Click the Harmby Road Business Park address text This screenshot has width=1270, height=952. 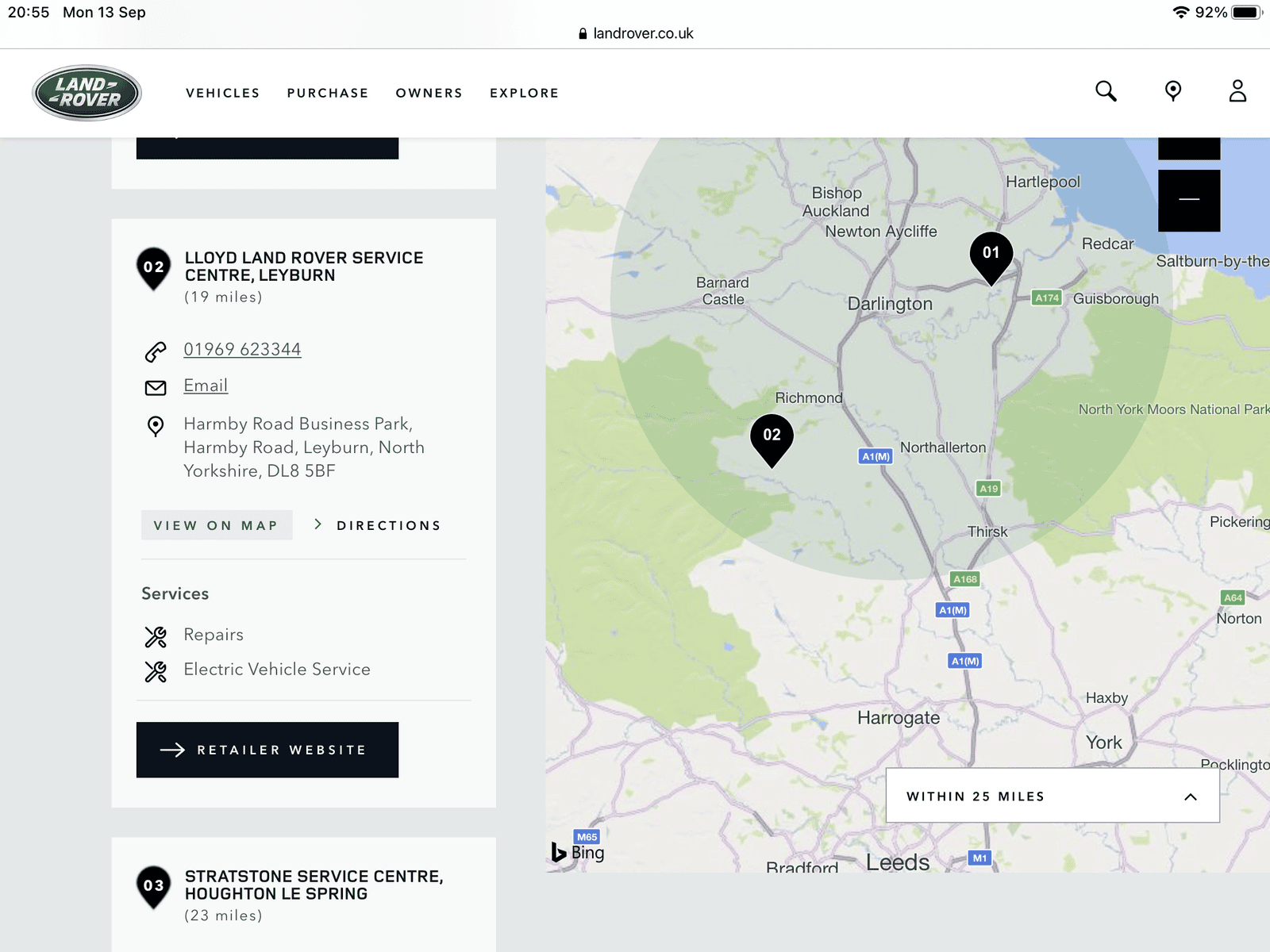click(x=304, y=447)
